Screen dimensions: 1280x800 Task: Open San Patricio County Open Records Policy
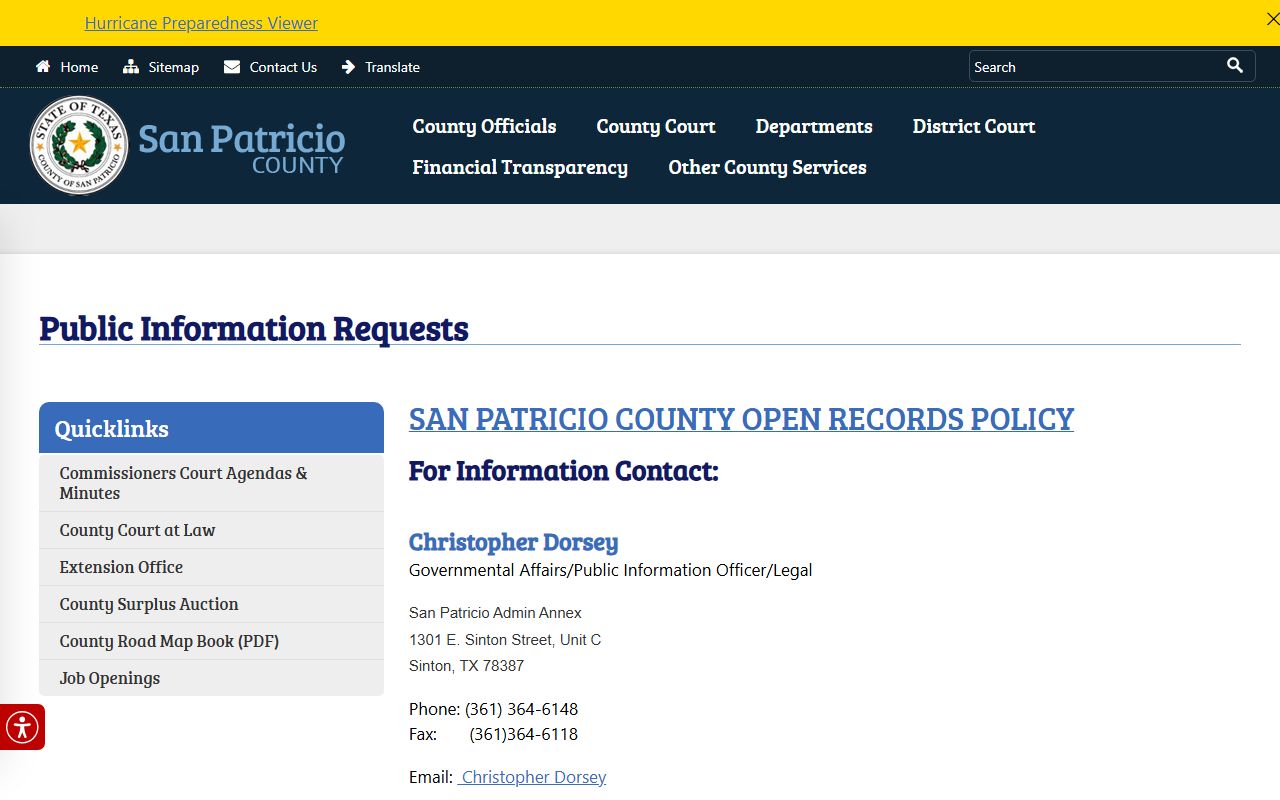click(x=741, y=418)
